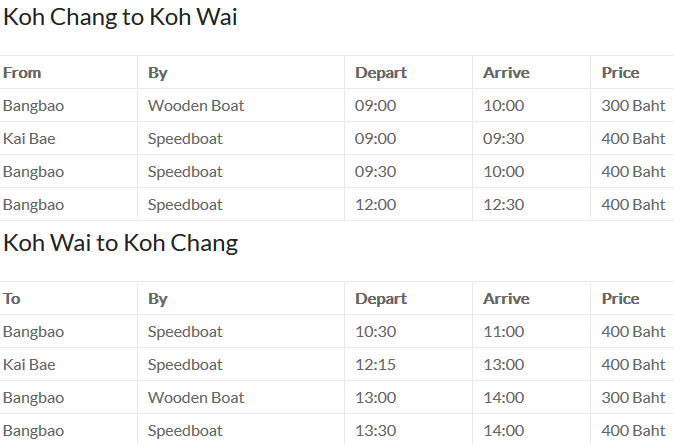Click the "By" header in the Koh Wai to Koh Chang table

tap(158, 298)
